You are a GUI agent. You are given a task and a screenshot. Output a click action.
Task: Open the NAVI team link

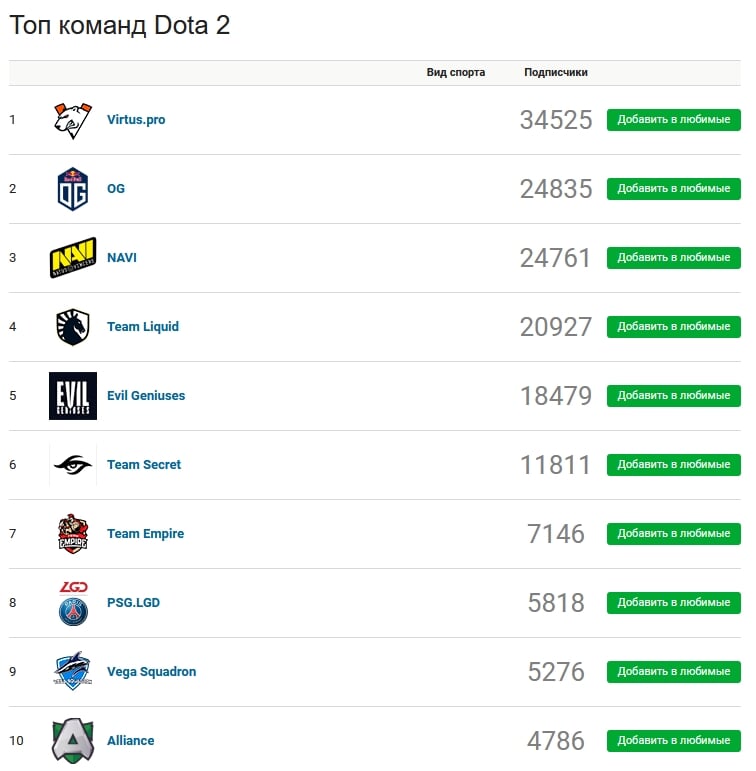[122, 258]
